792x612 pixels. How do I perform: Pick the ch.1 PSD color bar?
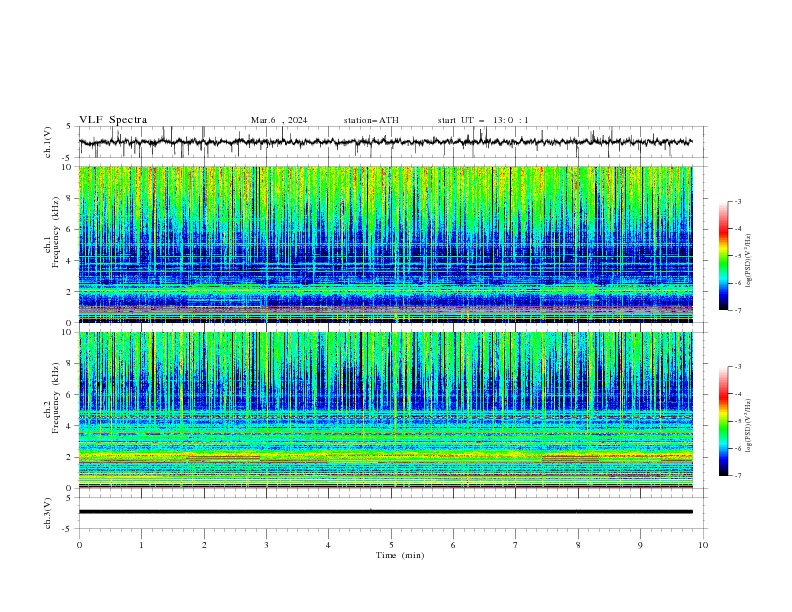(723, 256)
